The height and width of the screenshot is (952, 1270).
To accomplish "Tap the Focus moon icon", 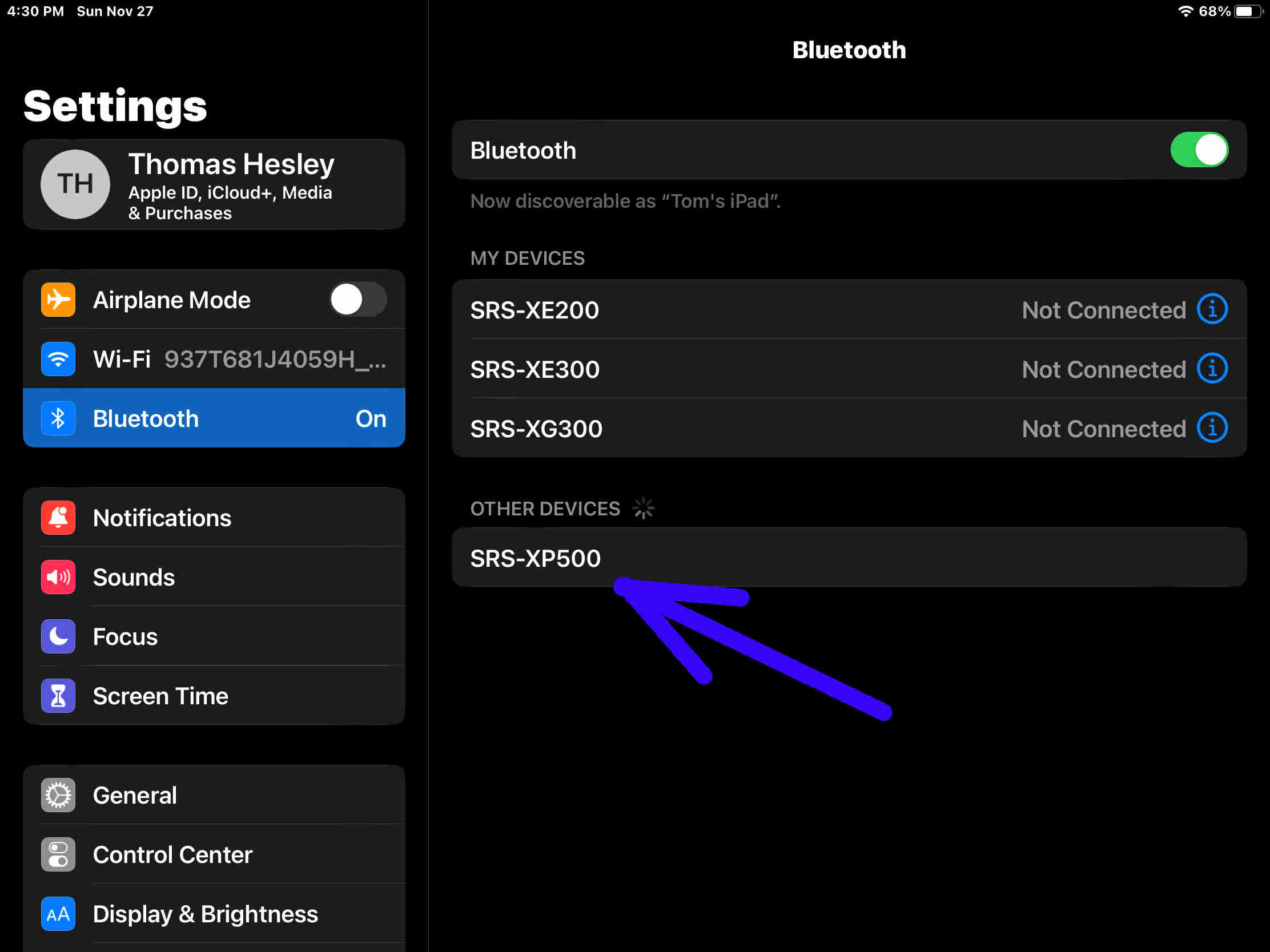I will [58, 636].
